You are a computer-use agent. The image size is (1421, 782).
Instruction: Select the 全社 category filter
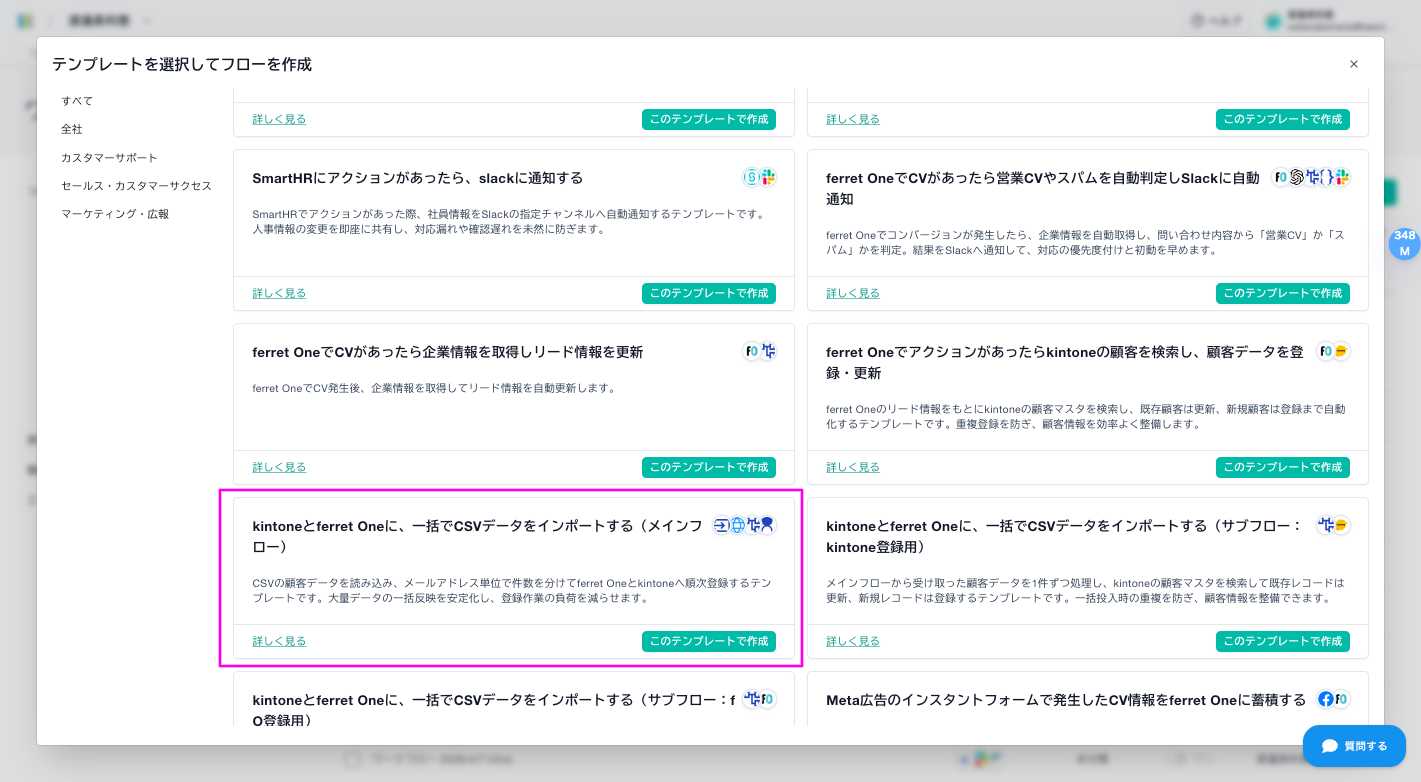pyautogui.click(x=72, y=129)
